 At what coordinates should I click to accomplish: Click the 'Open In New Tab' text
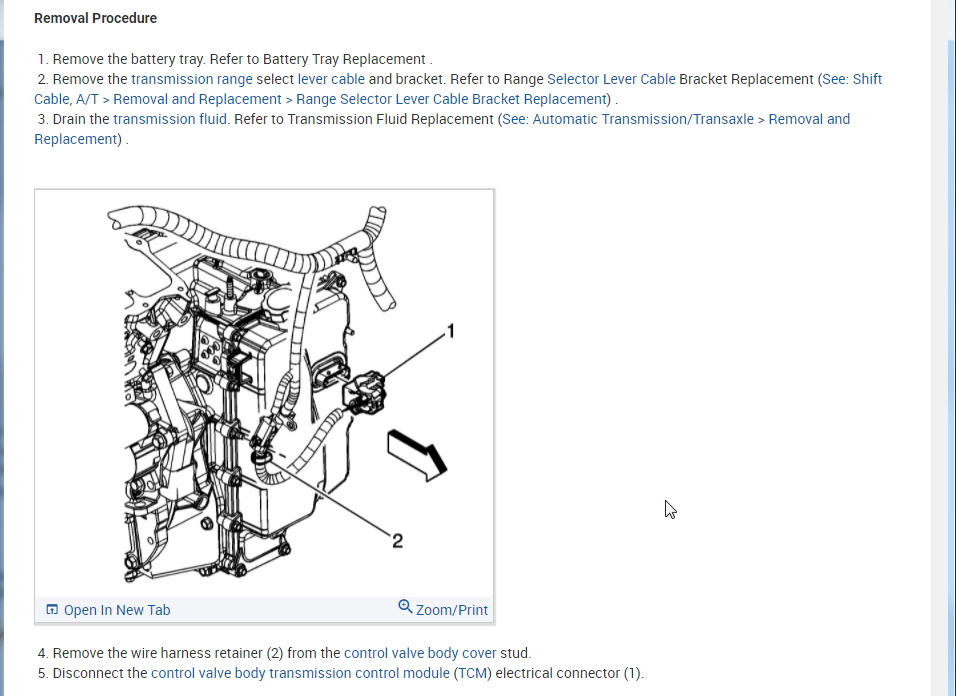[x=117, y=610]
